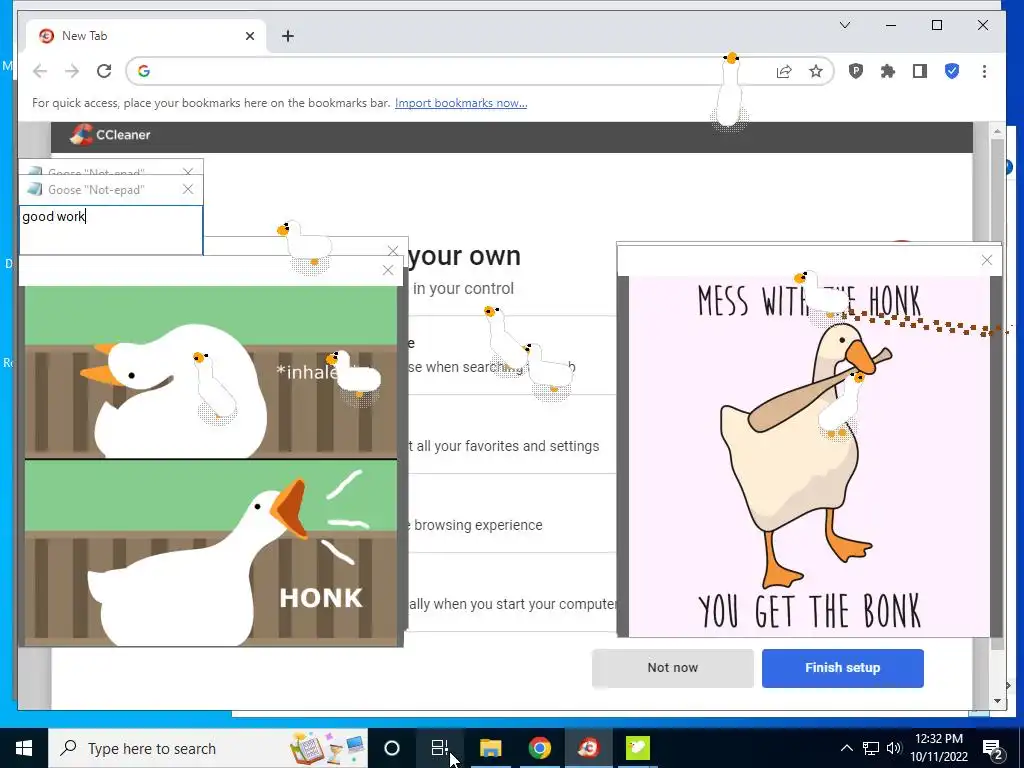Click the in your control subtitle
Viewport: 1024px width, 768px height.
(463, 289)
